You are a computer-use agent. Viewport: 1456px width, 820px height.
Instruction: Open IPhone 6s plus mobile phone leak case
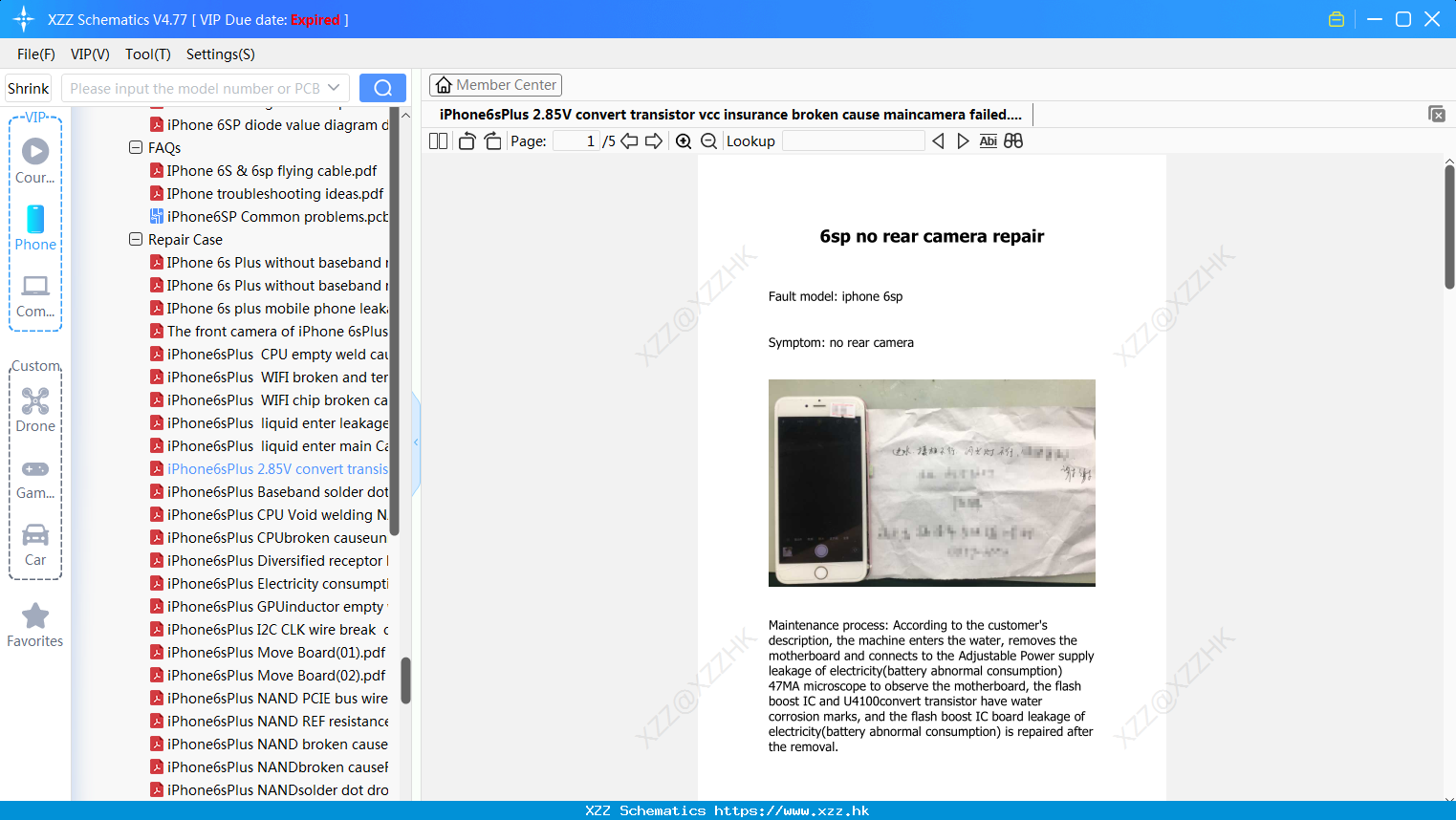click(270, 308)
